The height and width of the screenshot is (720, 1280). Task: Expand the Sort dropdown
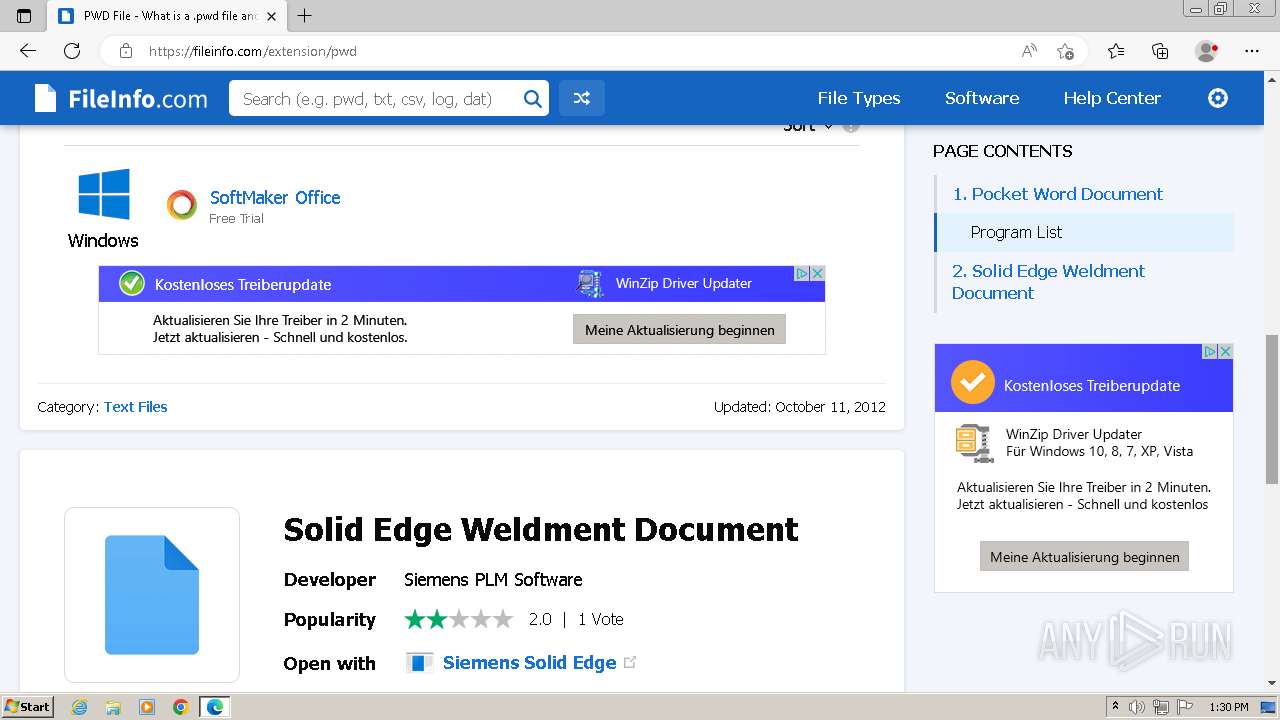pyautogui.click(x=808, y=127)
